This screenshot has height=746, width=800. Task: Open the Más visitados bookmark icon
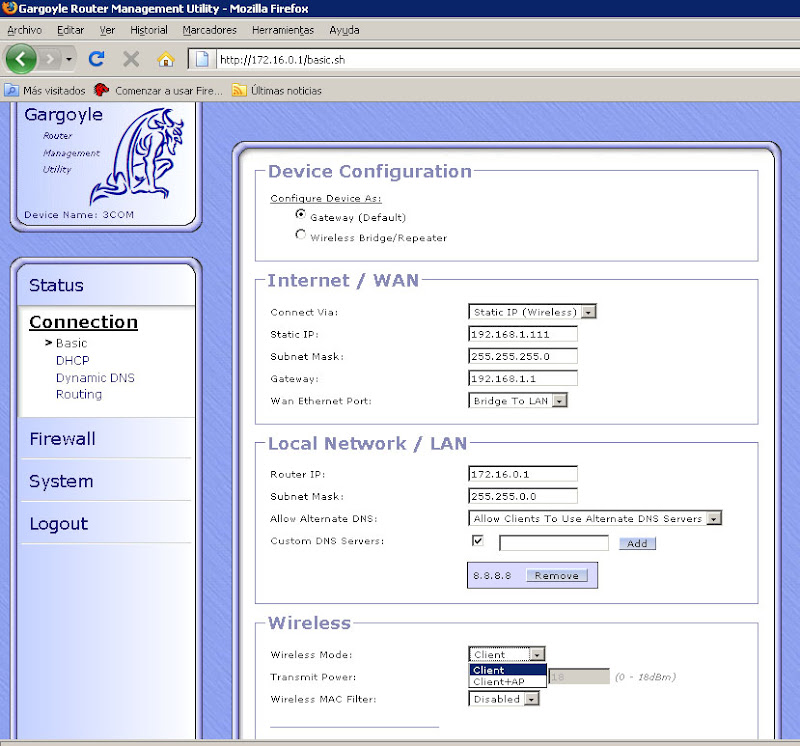click(11, 90)
